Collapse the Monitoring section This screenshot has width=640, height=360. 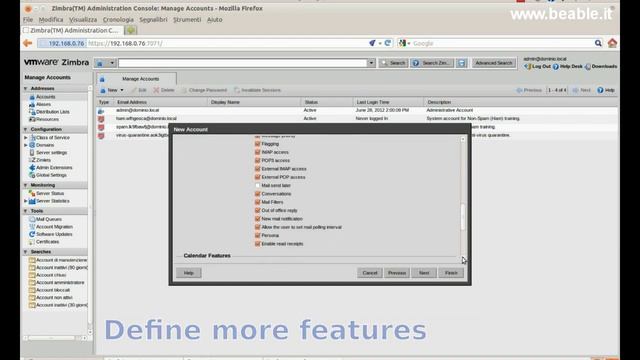pos(26,185)
